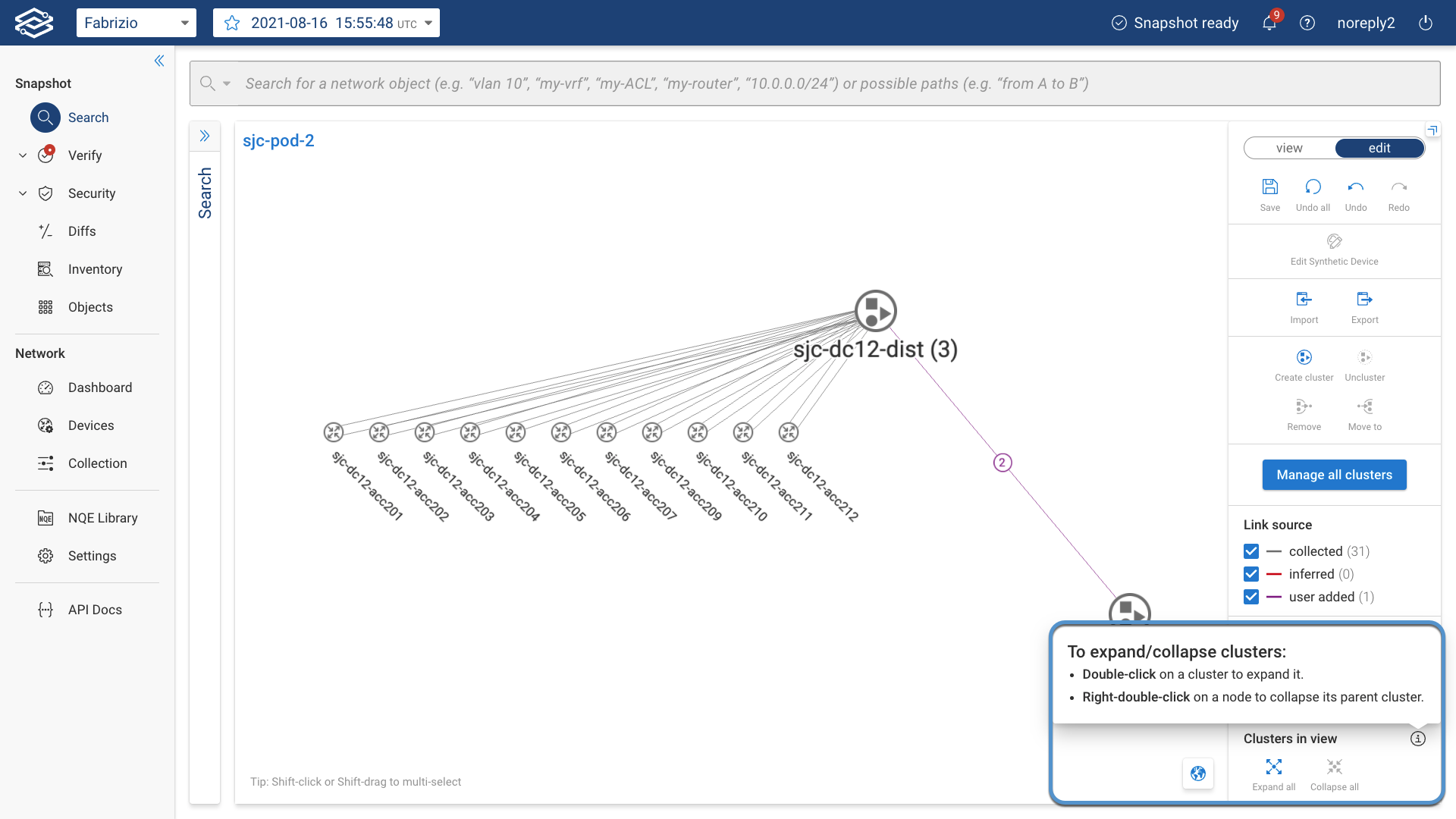
Task: Disable the inferred link source checkbox
Action: point(1250,574)
